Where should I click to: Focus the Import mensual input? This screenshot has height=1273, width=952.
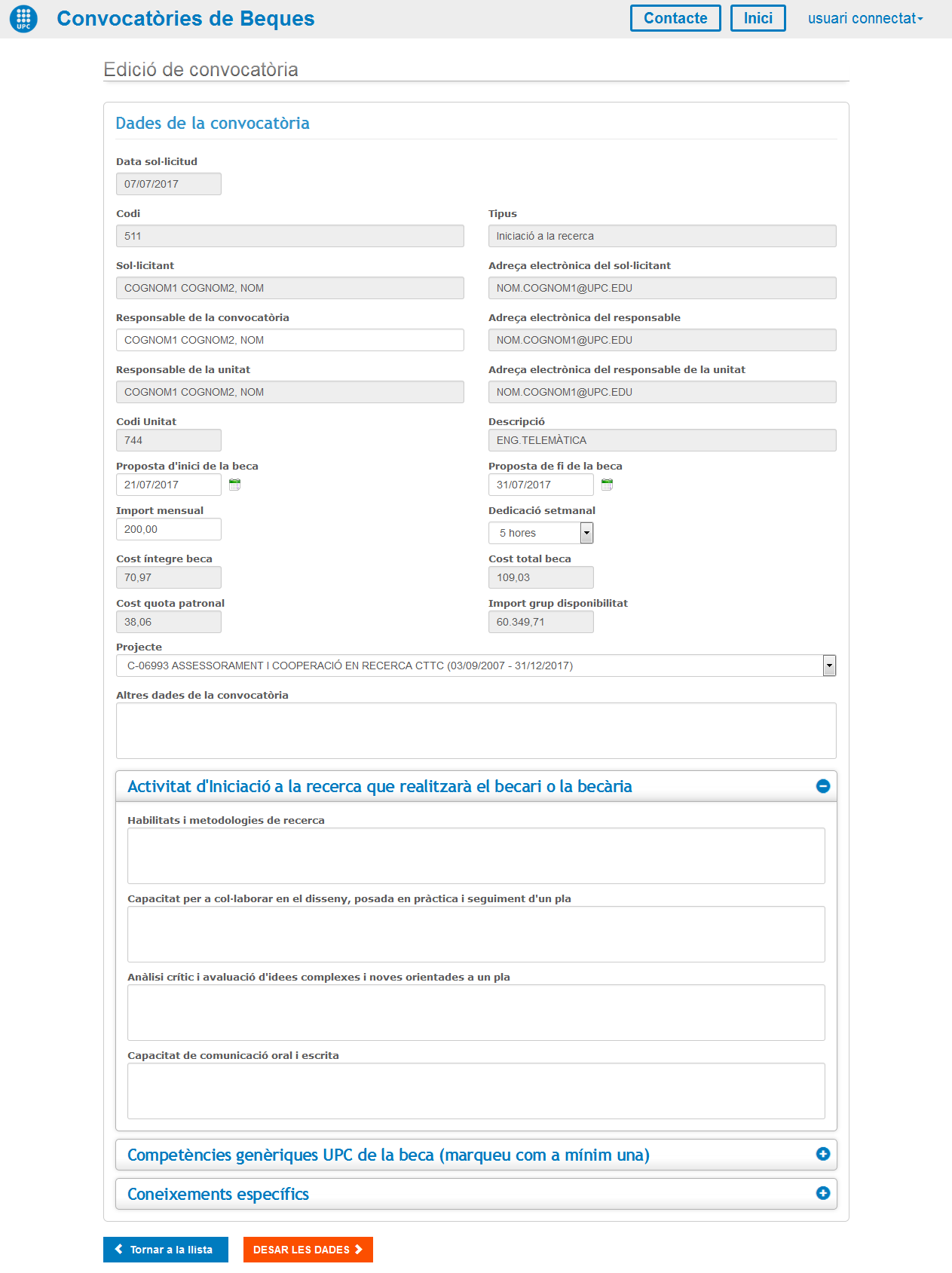[168, 529]
